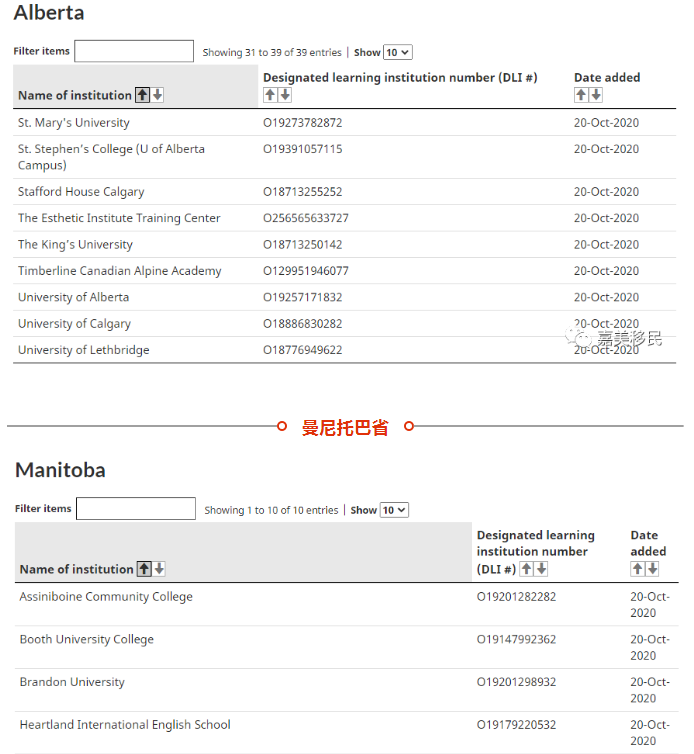Viewport: 694px width, 754px height.
Task: Click Manitoba Name of institution header
Action: coord(77,569)
